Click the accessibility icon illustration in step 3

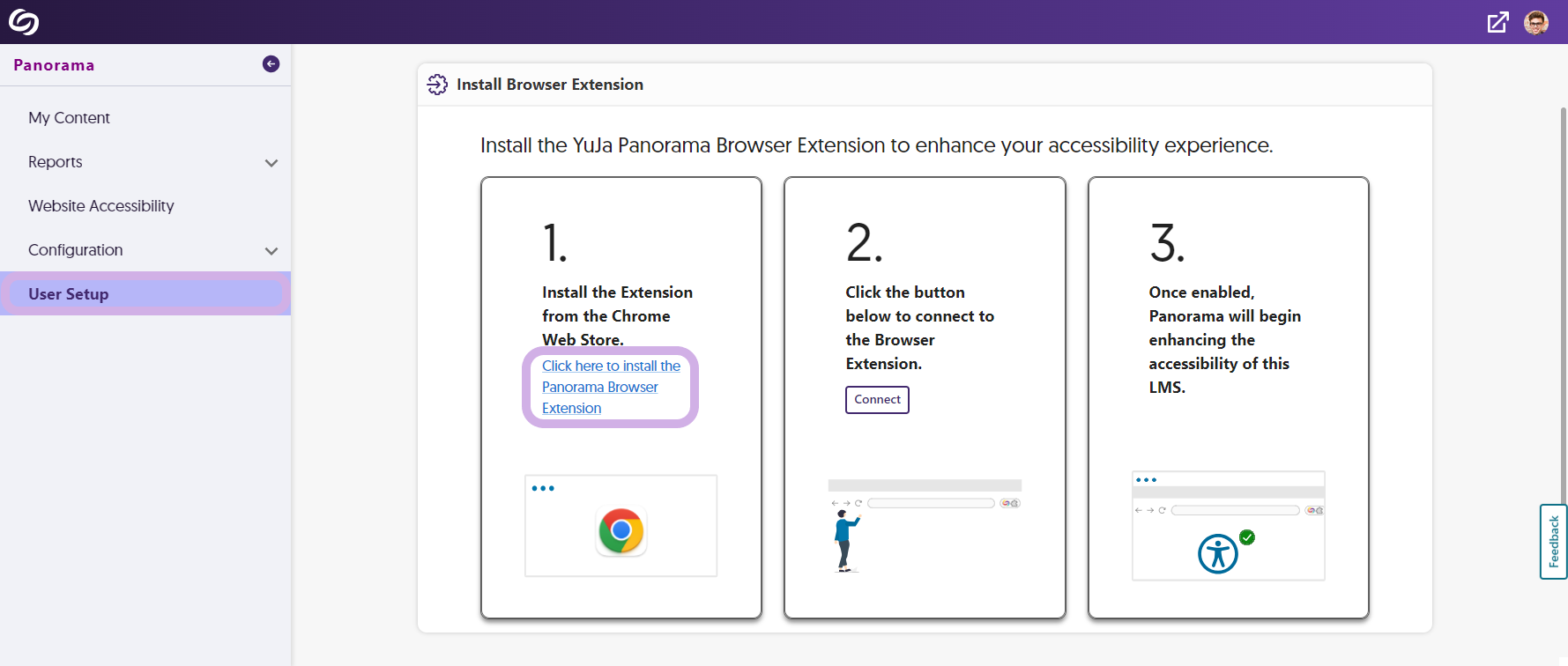1218,554
